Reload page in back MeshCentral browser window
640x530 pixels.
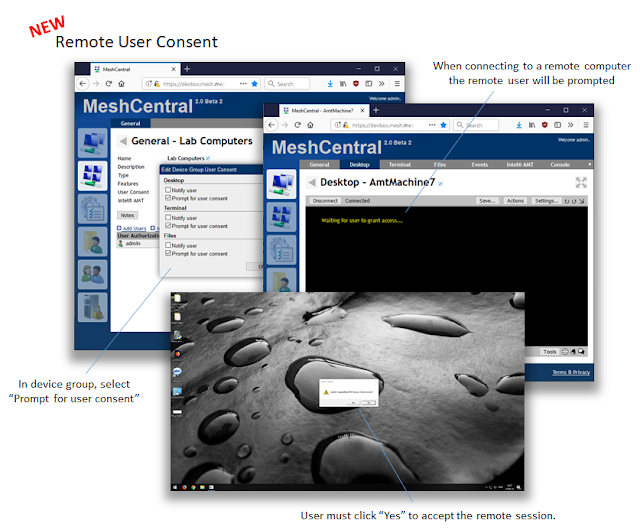tap(109, 84)
